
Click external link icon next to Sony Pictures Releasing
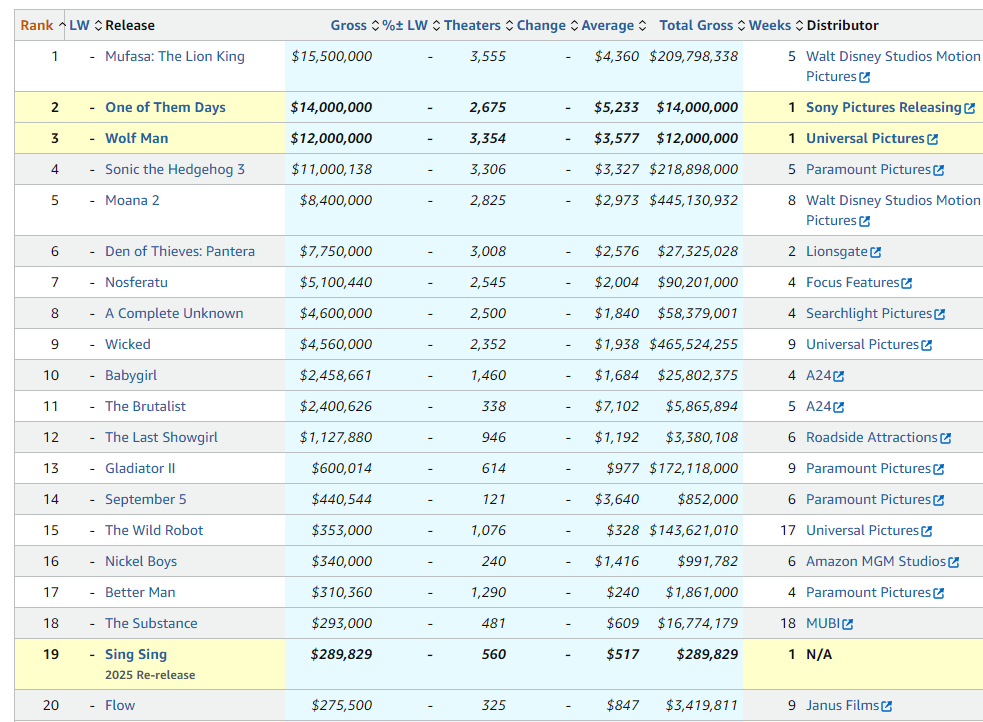tap(969, 108)
